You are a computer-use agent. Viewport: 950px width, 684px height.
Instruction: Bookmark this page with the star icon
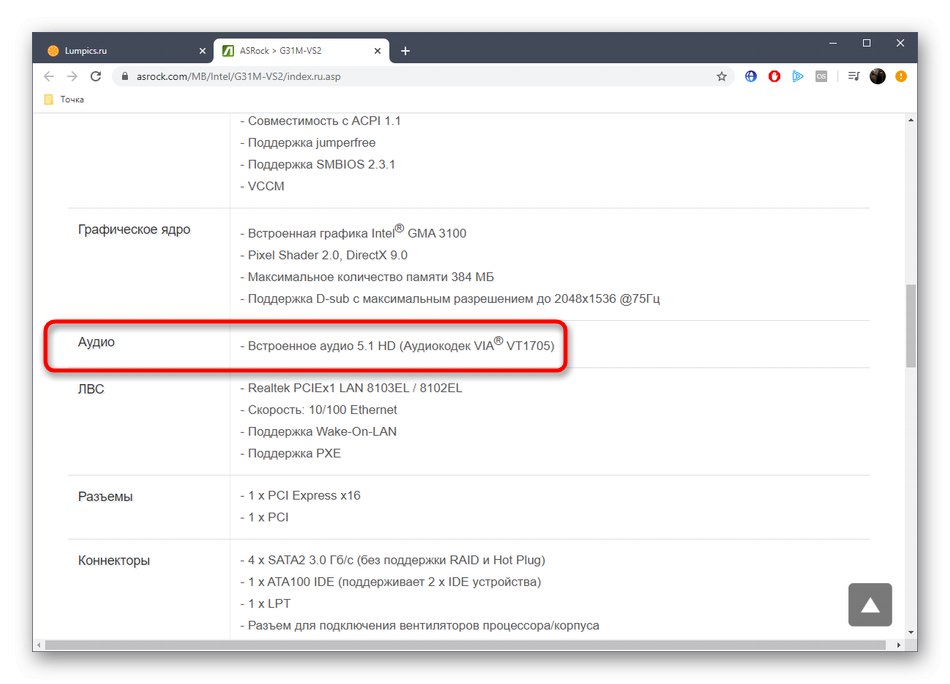[721, 76]
